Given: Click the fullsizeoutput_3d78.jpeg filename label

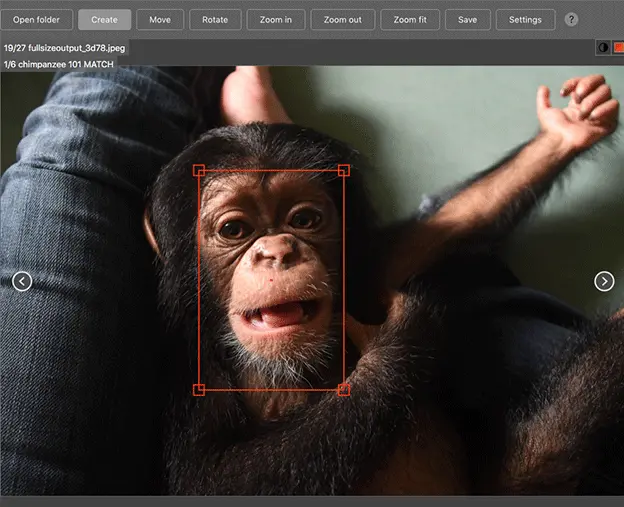Looking at the screenshot, I should 64,48.
